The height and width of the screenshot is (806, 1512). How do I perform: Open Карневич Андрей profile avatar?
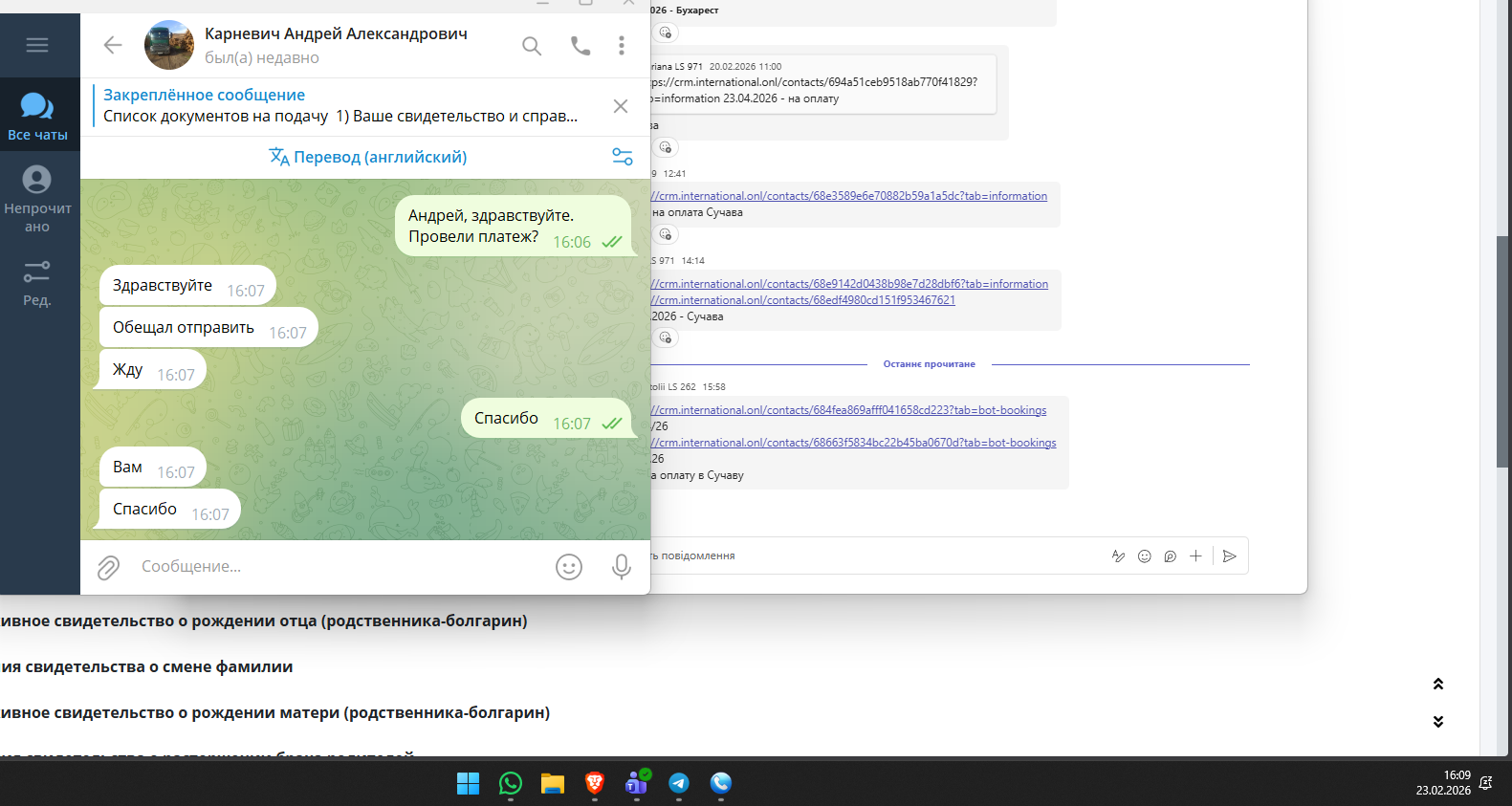(169, 45)
